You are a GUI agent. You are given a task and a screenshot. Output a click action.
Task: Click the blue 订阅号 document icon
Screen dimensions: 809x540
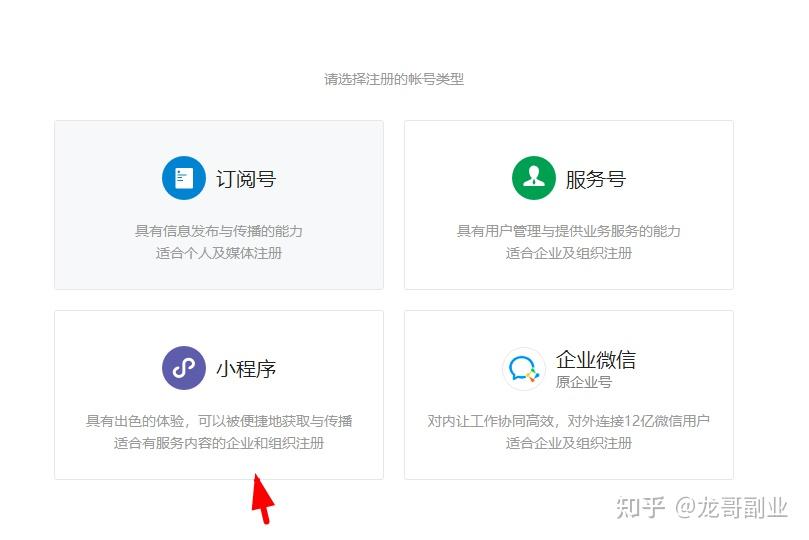(x=184, y=178)
